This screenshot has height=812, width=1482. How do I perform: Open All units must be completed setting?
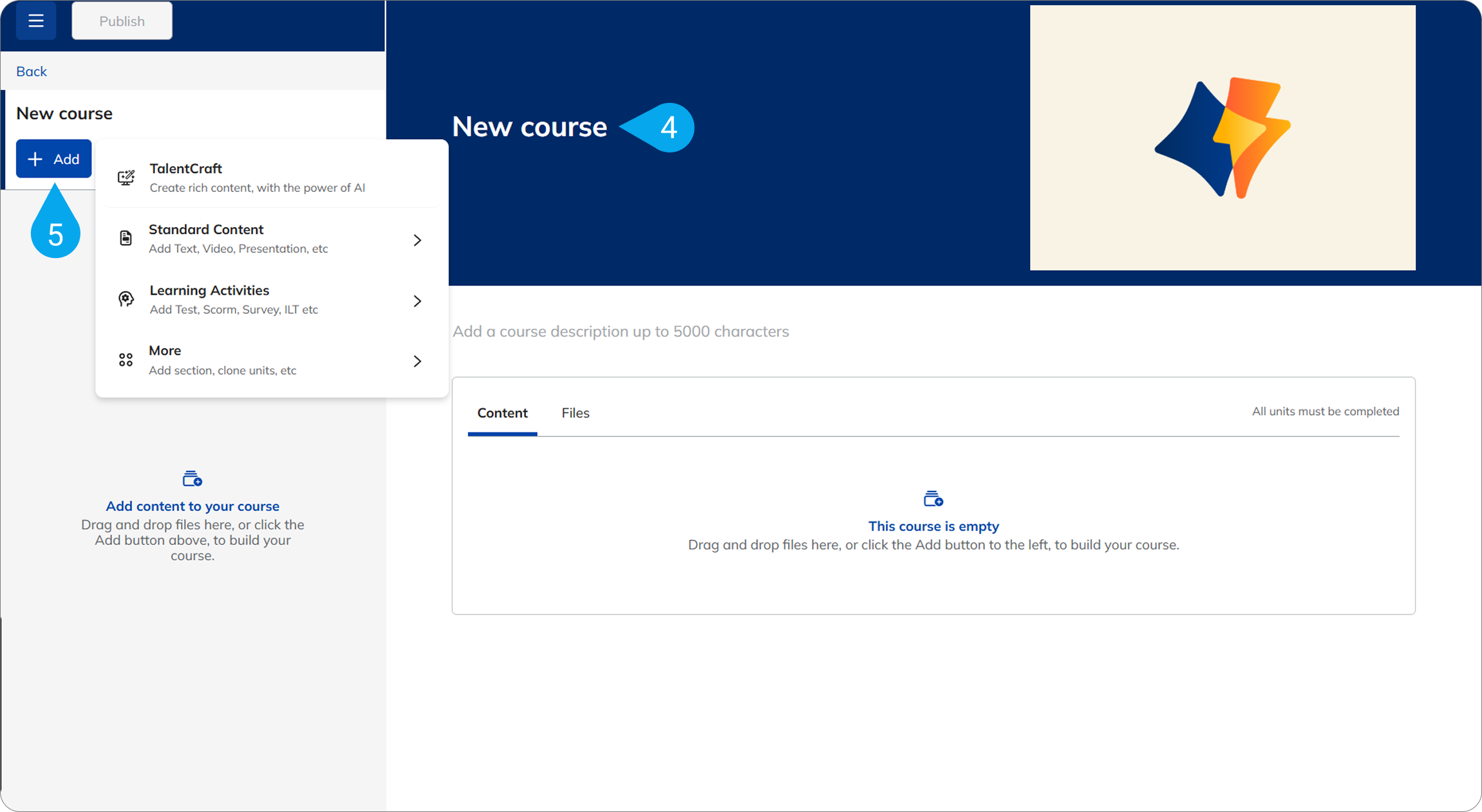click(1325, 411)
